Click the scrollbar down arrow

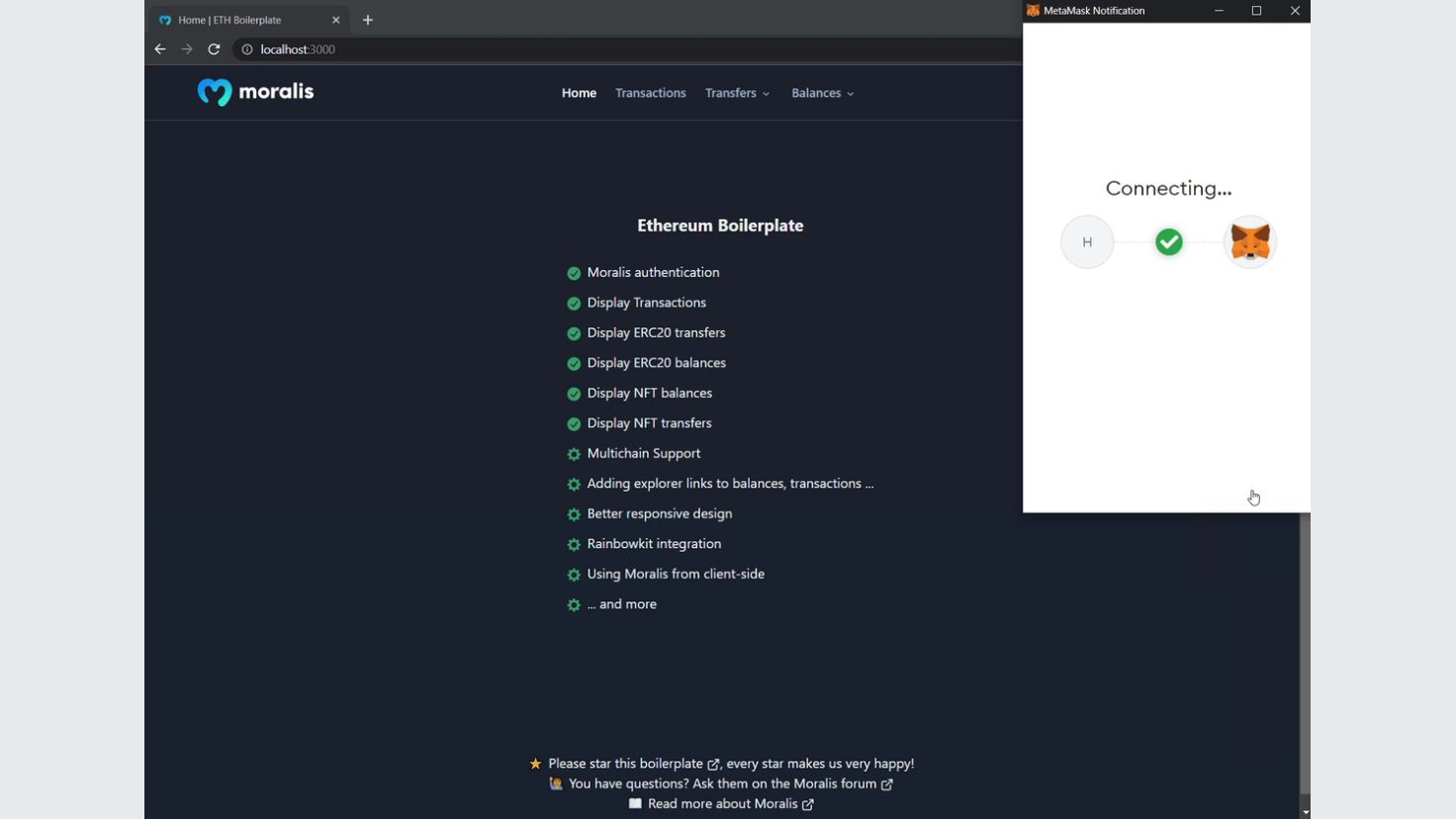point(1305,812)
